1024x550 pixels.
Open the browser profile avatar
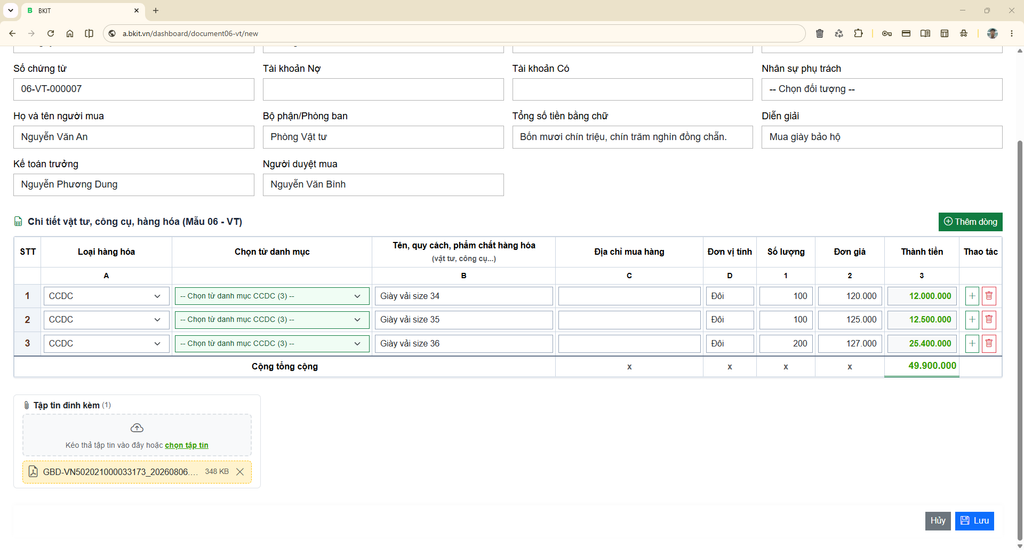click(992, 33)
